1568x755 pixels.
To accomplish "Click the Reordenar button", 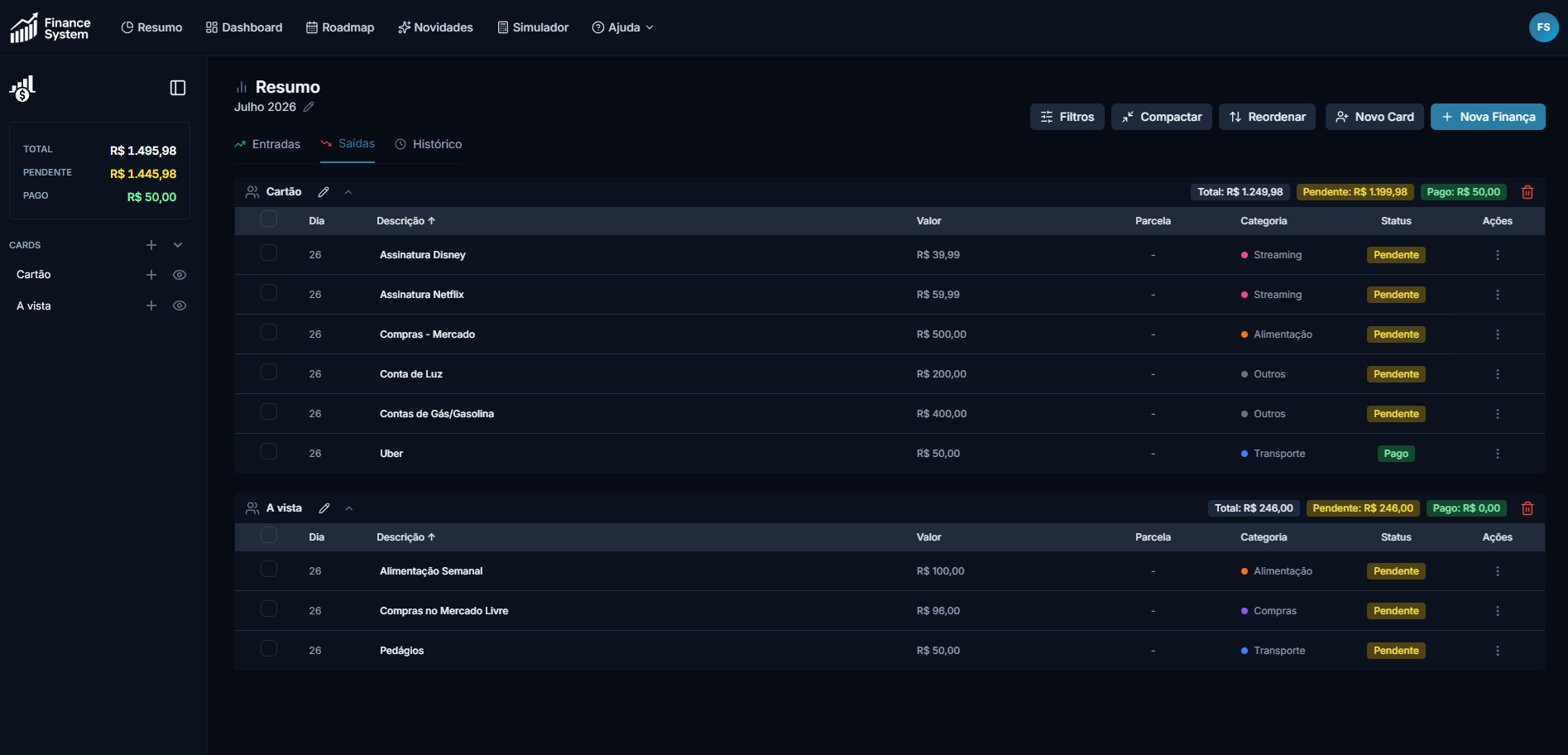I will pos(1267,117).
